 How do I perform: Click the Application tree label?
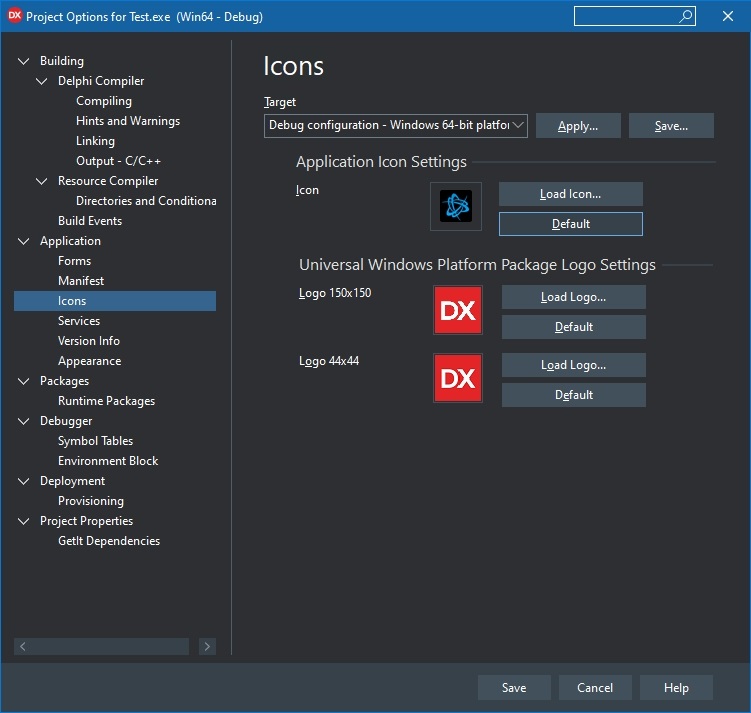[x=70, y=241]
